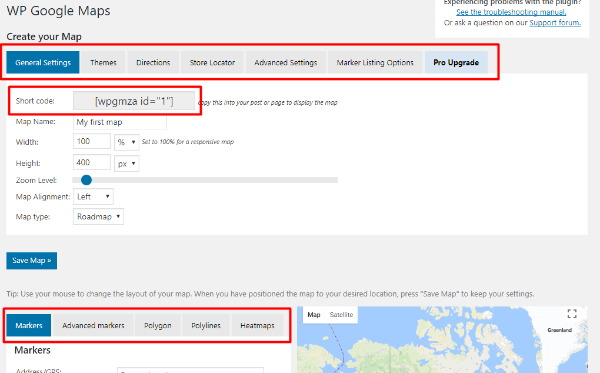
Task: Open the Advanced Settings tab
Action: (x=286, y=62)
